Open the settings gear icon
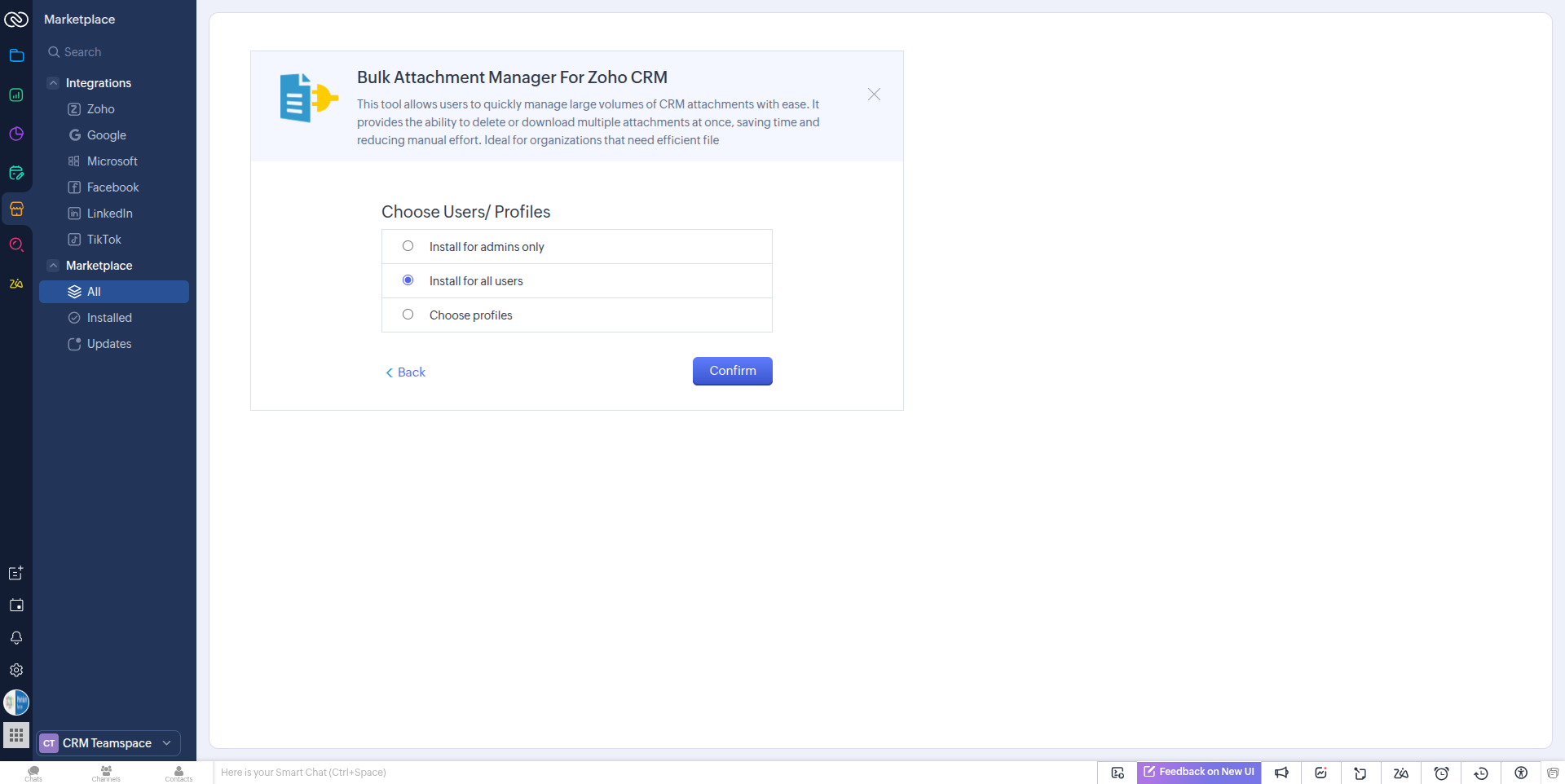This screenshot has width=1565, height=784. coord(16,670)
